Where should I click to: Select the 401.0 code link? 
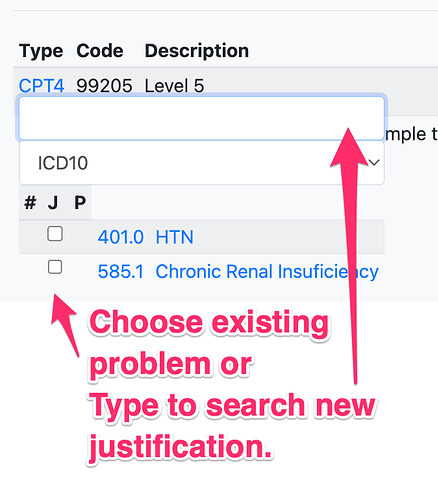121,237
